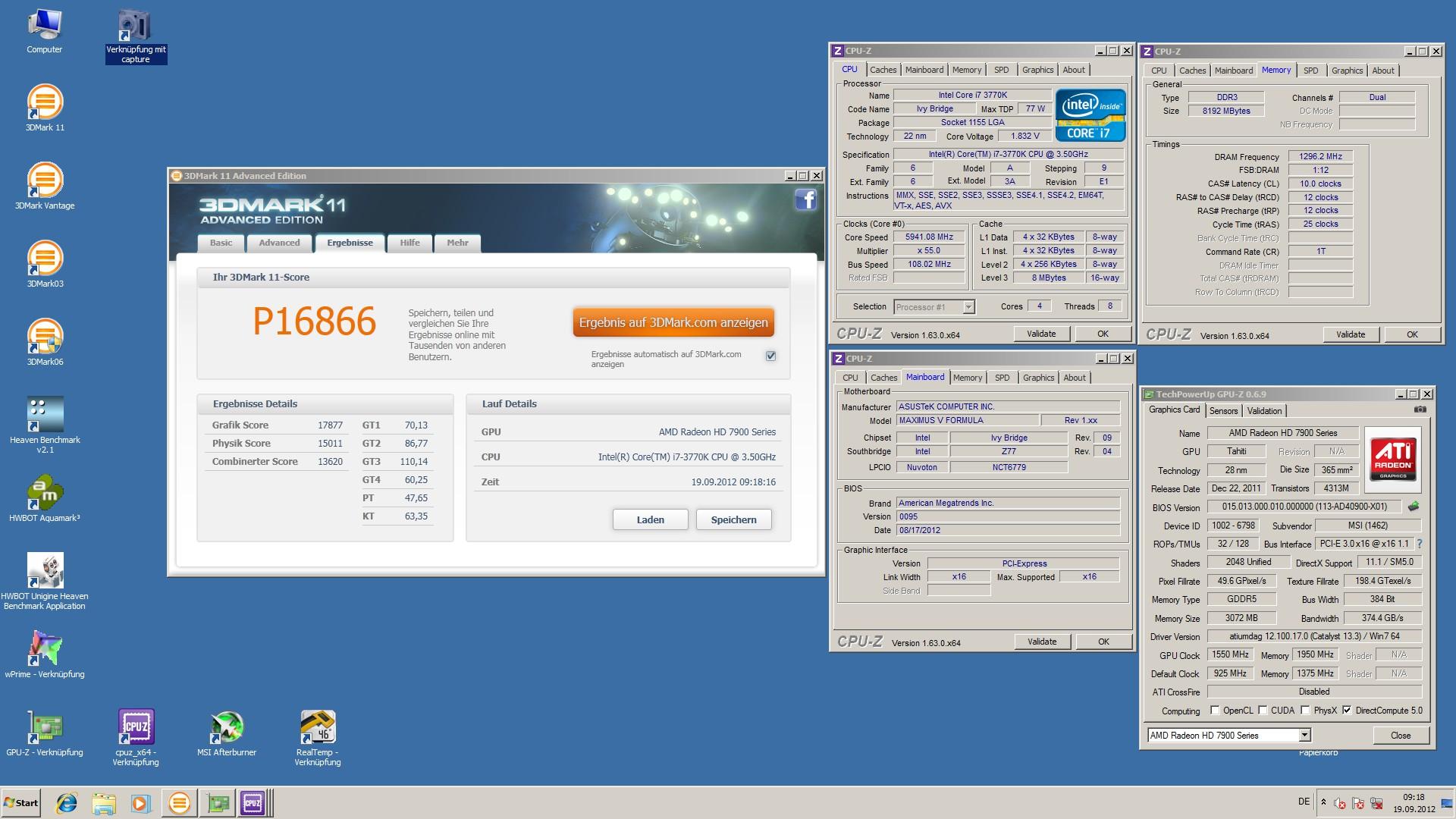Image resolution: width=1456 pixels, height=819 pixels.
Task: Click GPU-Z BIOS save chip icon
Action: 1414,507
